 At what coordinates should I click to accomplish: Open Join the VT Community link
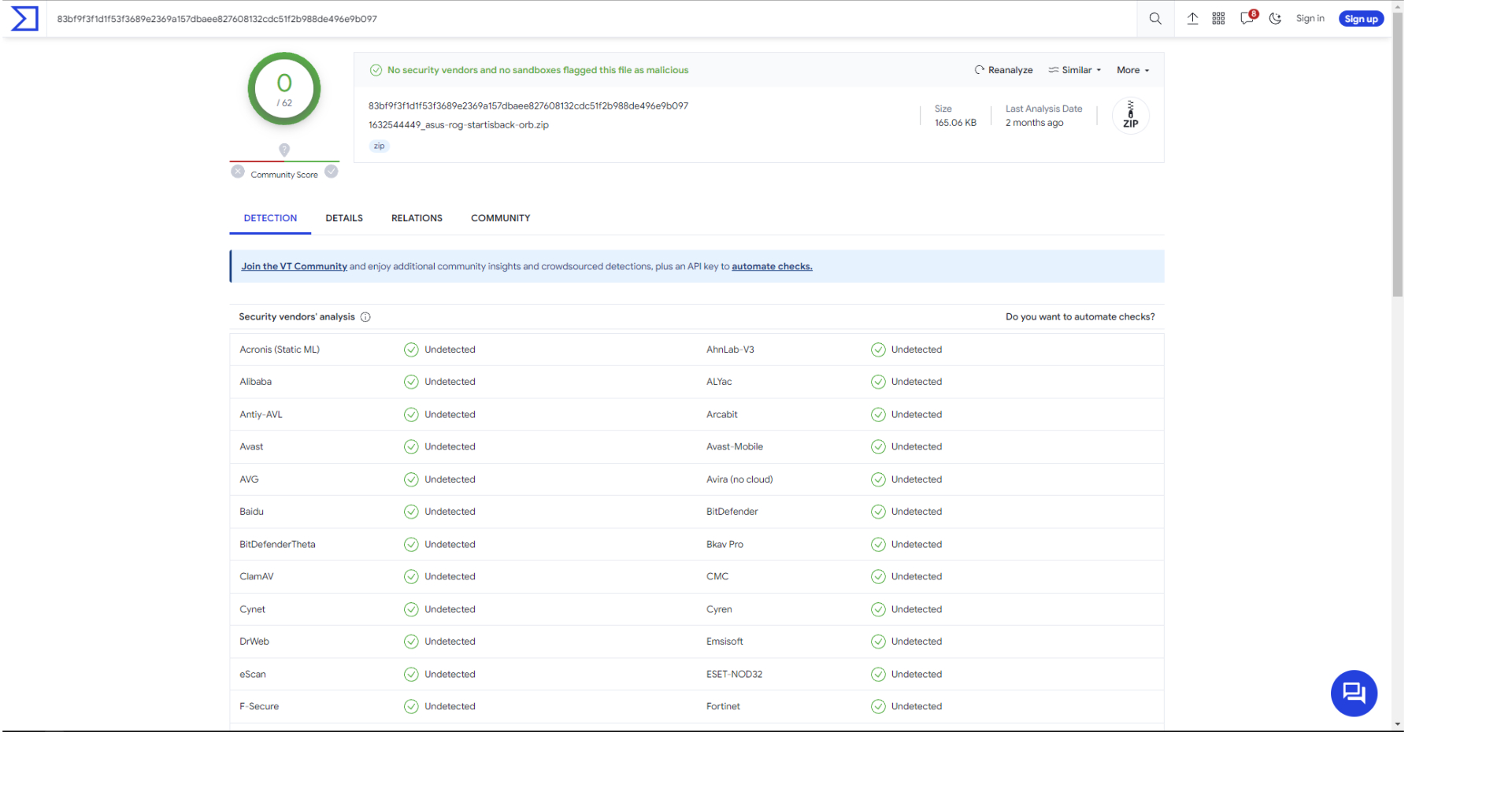click(x=294, y=267)
